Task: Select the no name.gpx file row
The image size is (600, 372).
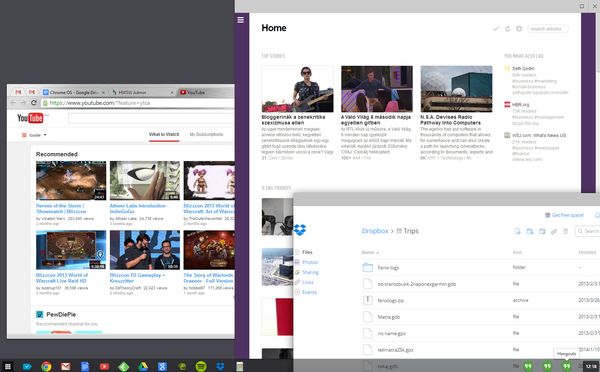Action: click(481, 333)
